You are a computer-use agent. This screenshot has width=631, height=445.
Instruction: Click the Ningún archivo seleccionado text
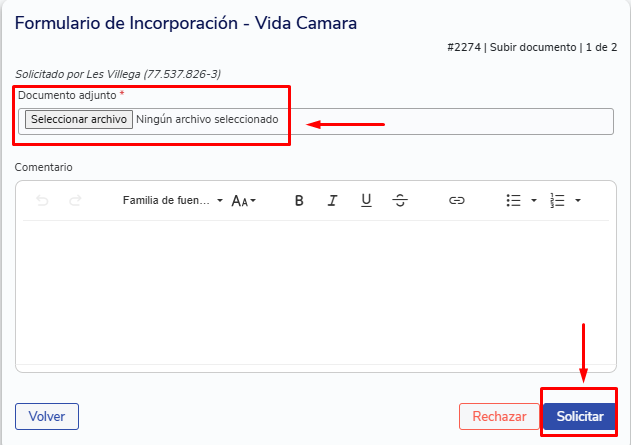pyautogui.click(x=207, y=120)
